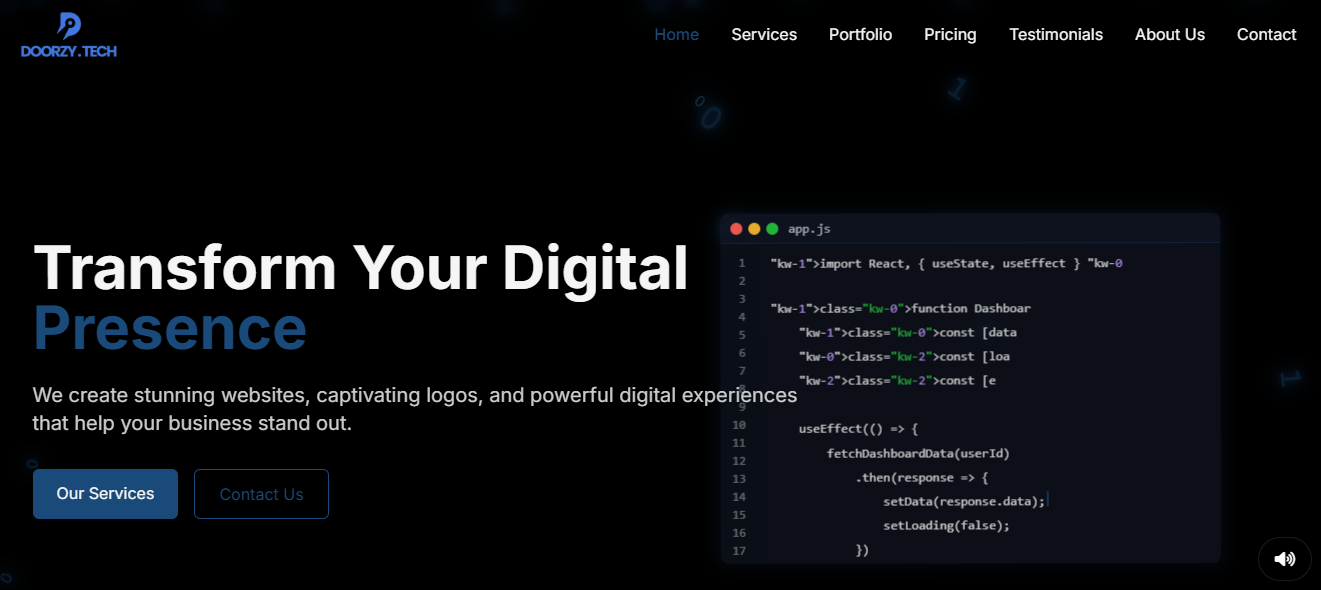Click the highlighted Home tab
This screenshot has width=1321, height=590.
click(x=677, y=34)
